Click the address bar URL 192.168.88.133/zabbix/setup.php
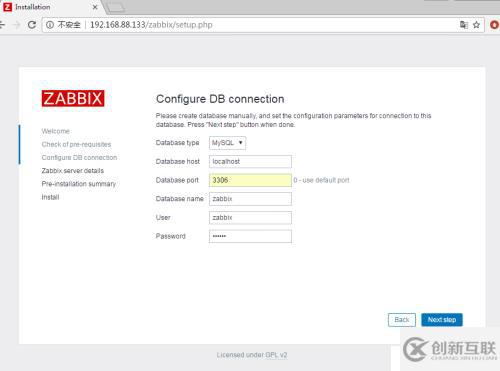This screenshot has width=500, height=371. point(151,25)
